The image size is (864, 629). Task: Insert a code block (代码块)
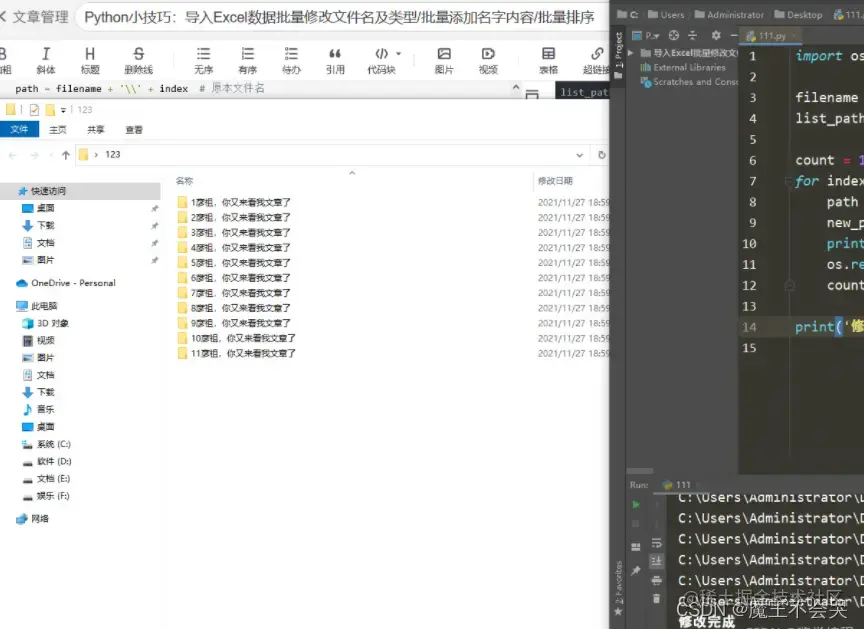click(381, 60)
